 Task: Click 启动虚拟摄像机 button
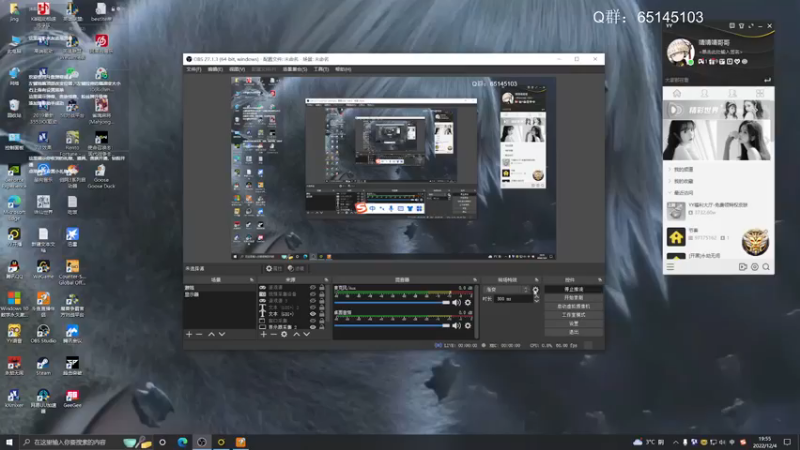point(573,307)
